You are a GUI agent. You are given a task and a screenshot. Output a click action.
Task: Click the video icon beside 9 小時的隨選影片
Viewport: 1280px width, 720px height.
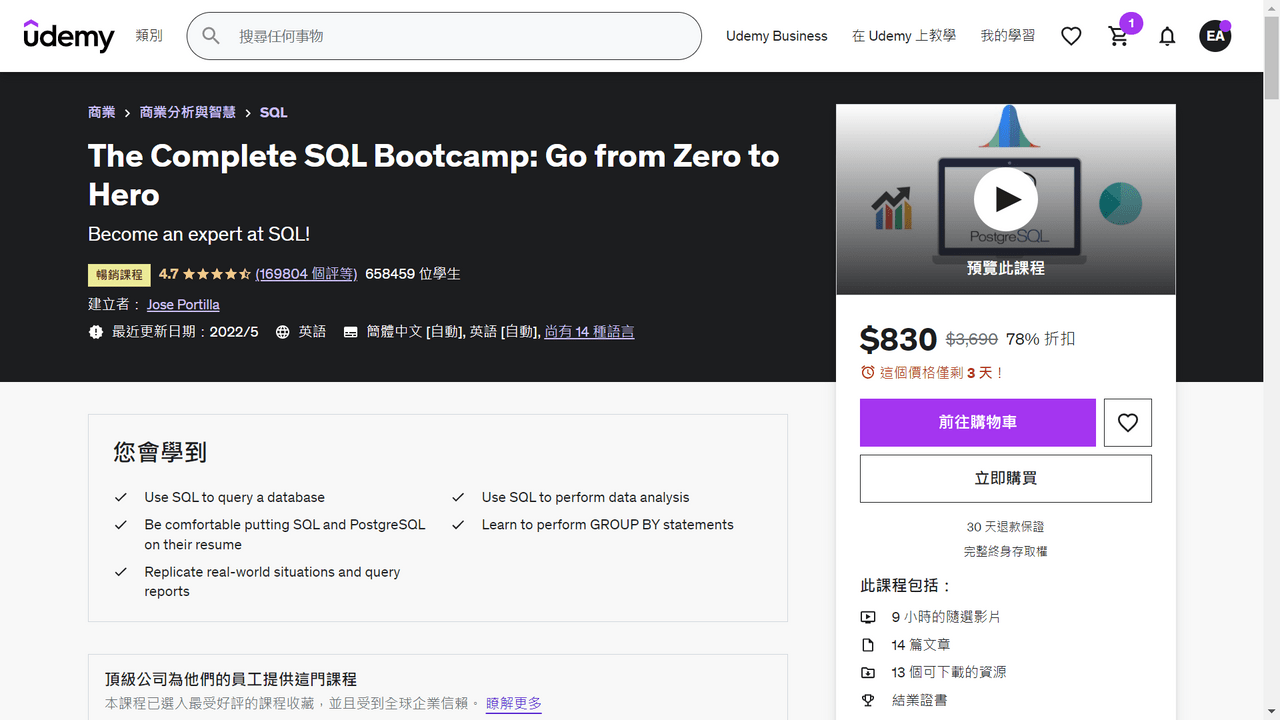868,617
